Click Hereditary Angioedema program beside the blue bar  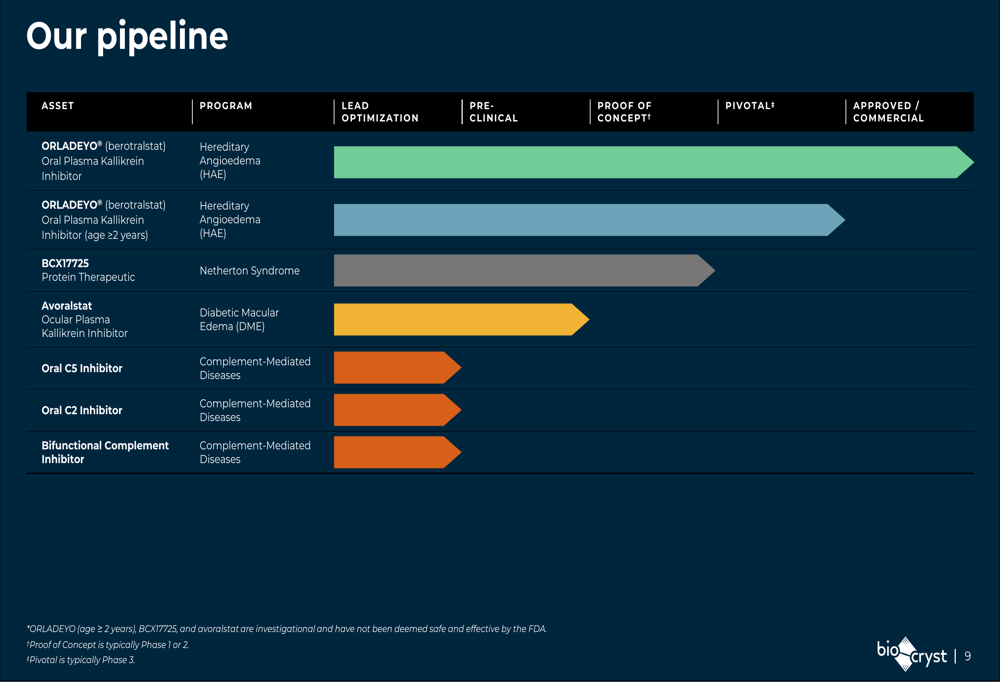[230, 219]
